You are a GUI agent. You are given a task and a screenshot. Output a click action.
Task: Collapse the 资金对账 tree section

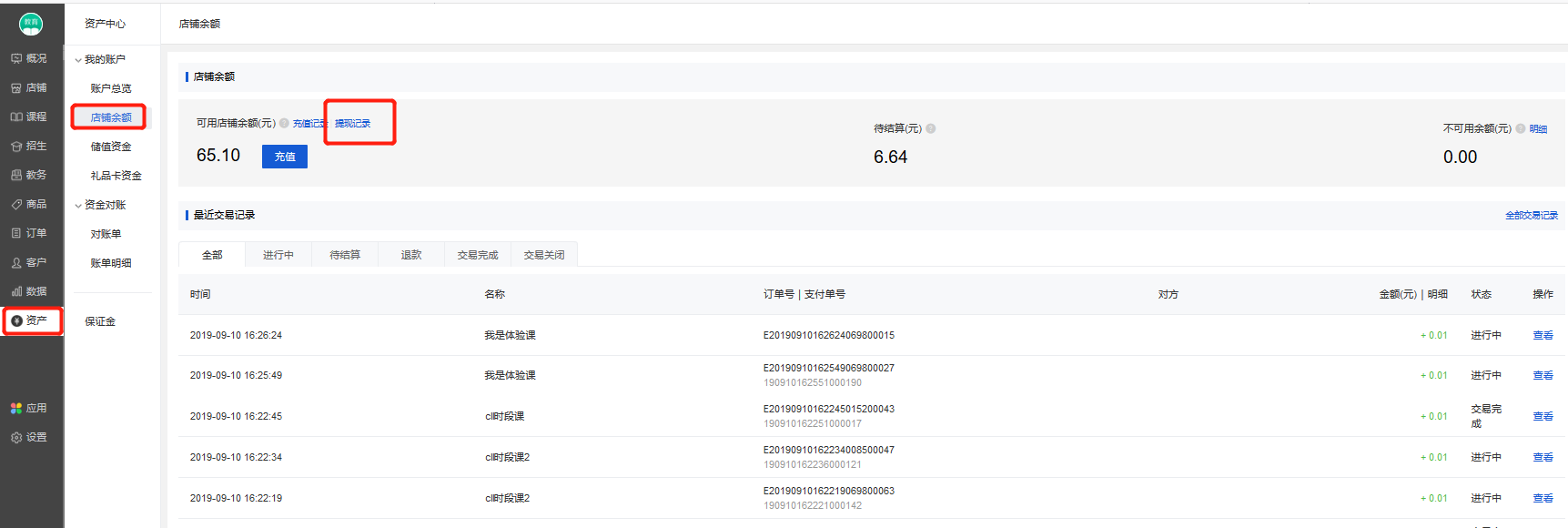[78, 206]
